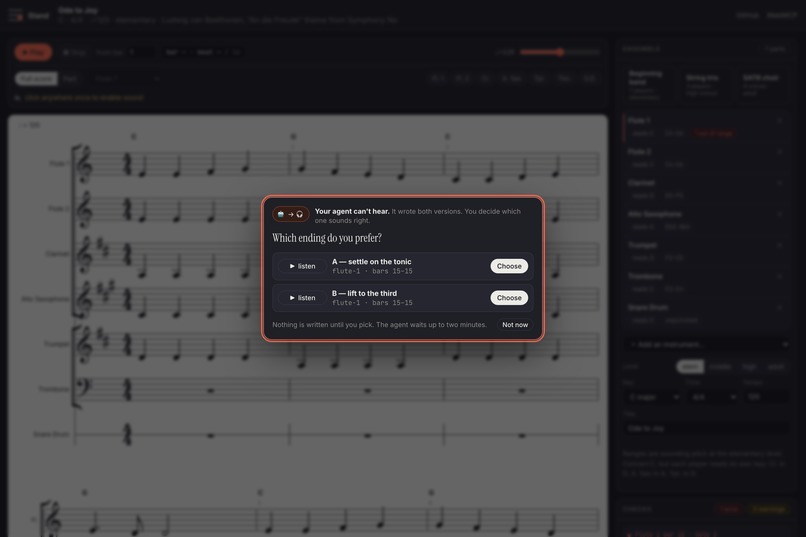Click the Title field containing Ode to Joy
This screenshot has width=806, height=537.
point(706,428)
